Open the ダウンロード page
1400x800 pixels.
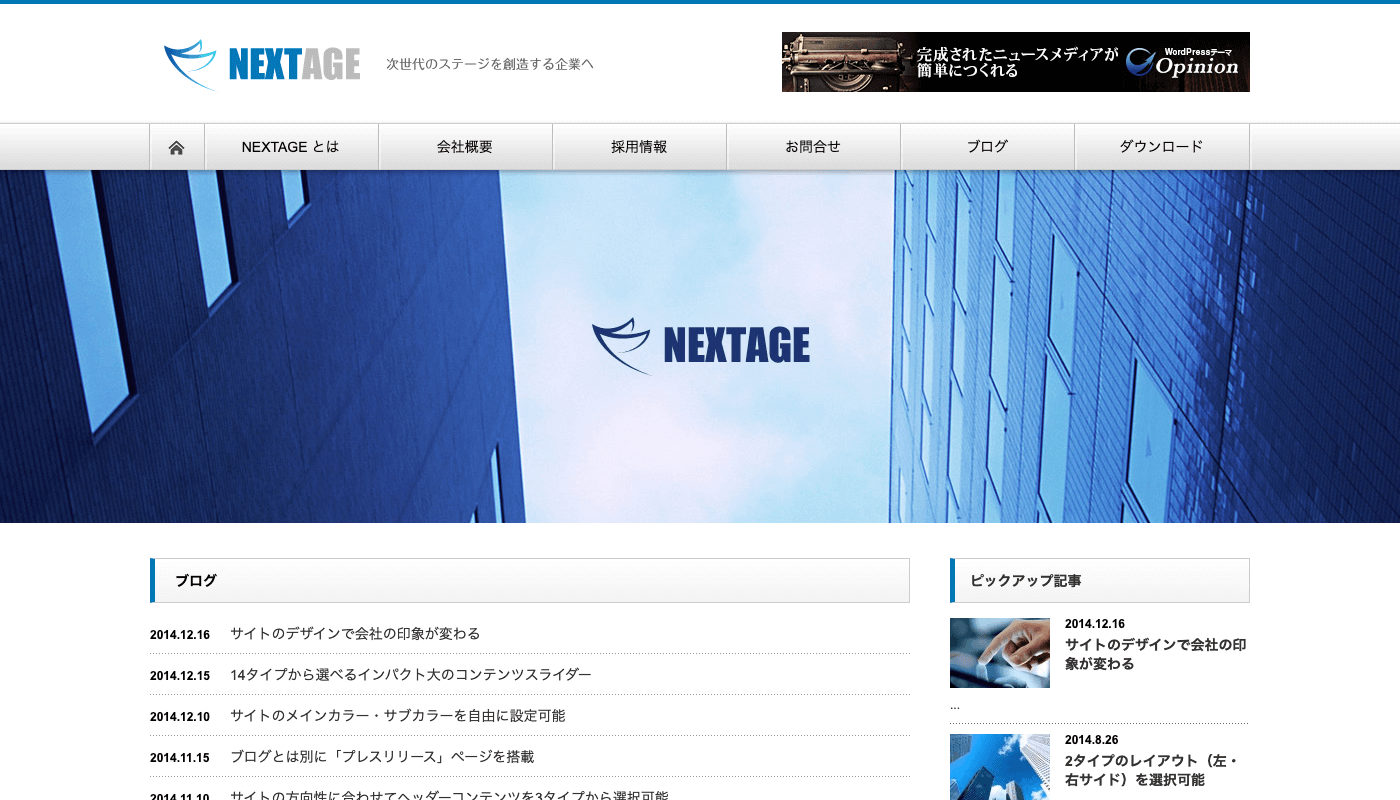(1161, 146)
